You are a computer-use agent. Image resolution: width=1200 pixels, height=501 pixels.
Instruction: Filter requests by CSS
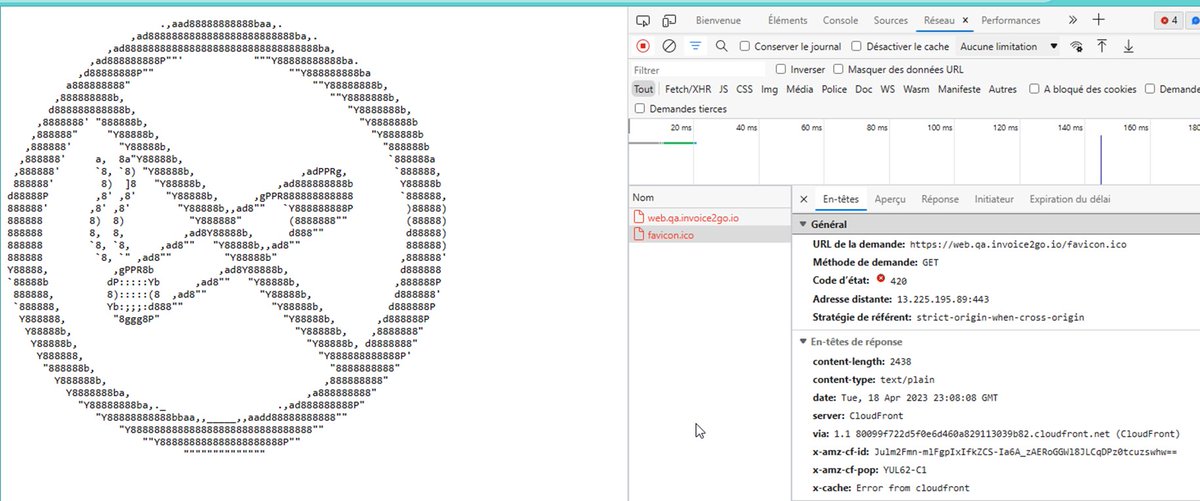(x=744, y=89)
